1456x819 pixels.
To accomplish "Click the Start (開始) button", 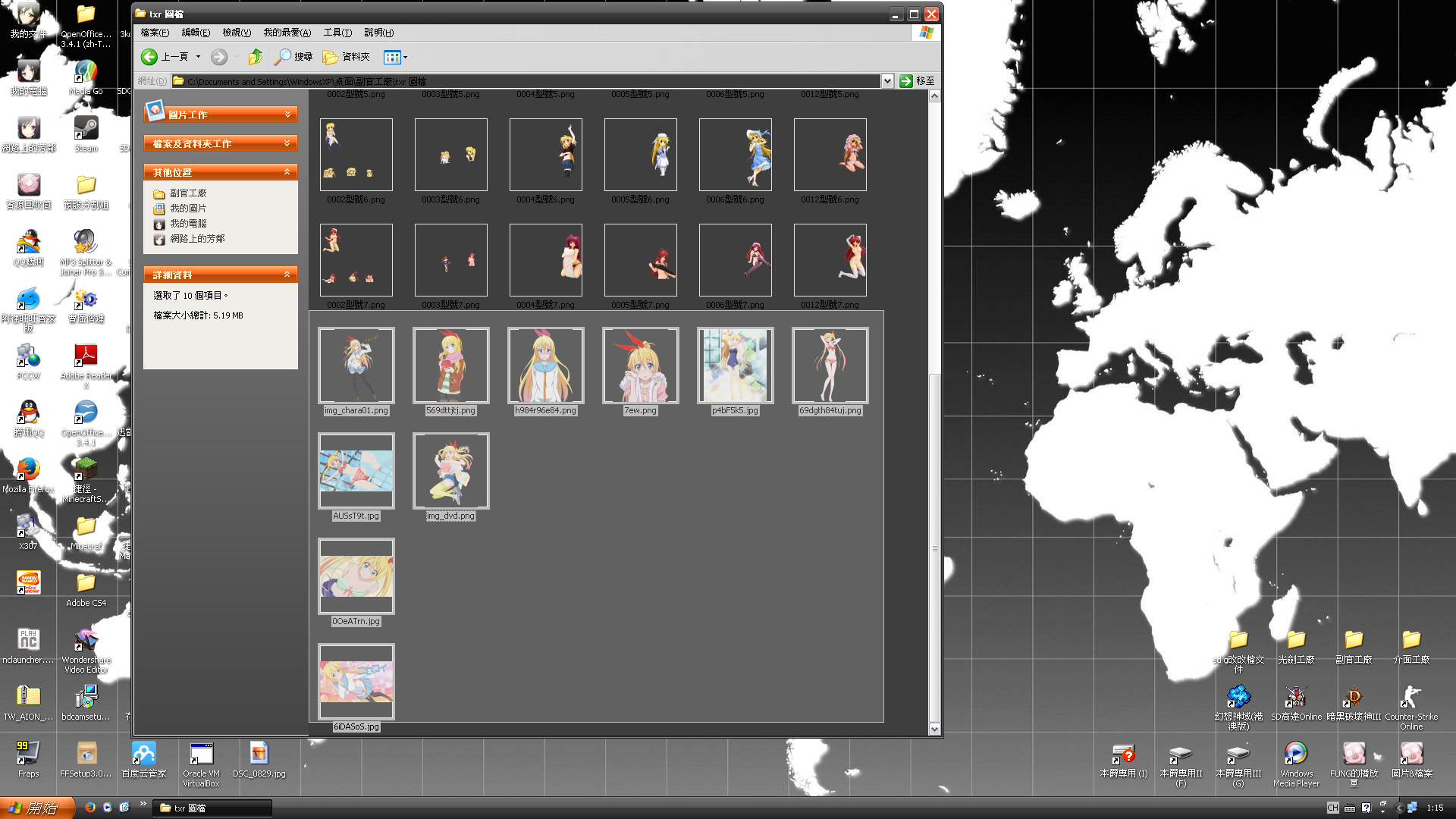I will (x=36, y=808).
